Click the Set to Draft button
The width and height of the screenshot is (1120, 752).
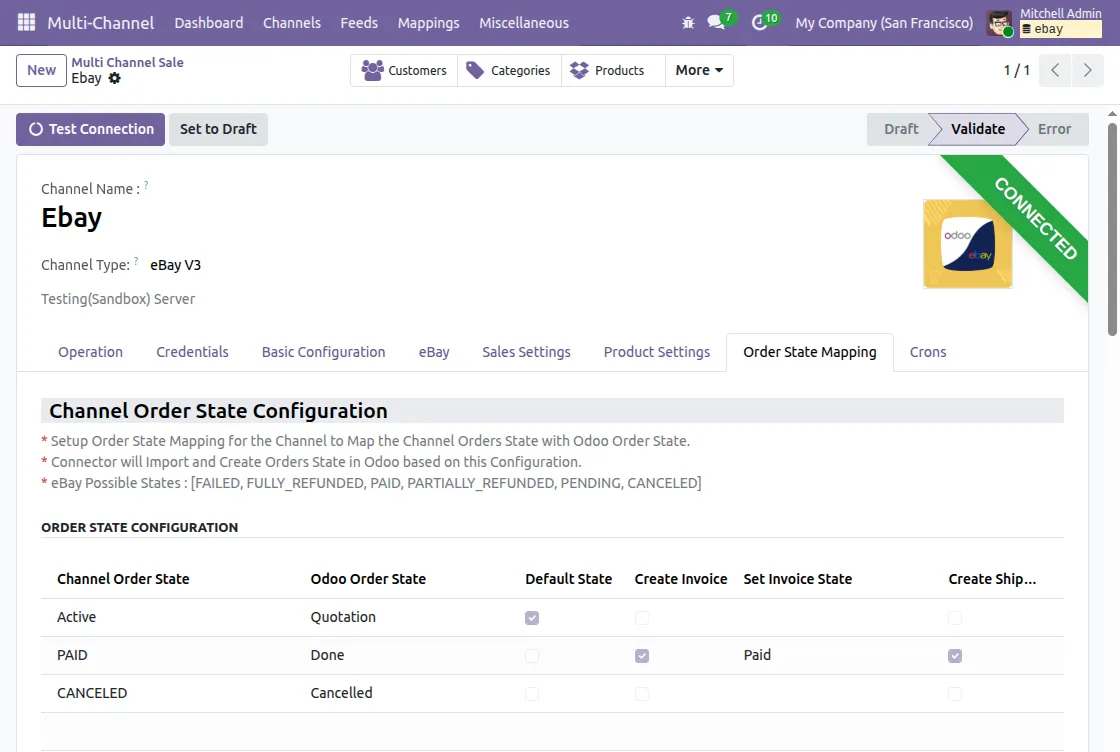coord(218,129)
